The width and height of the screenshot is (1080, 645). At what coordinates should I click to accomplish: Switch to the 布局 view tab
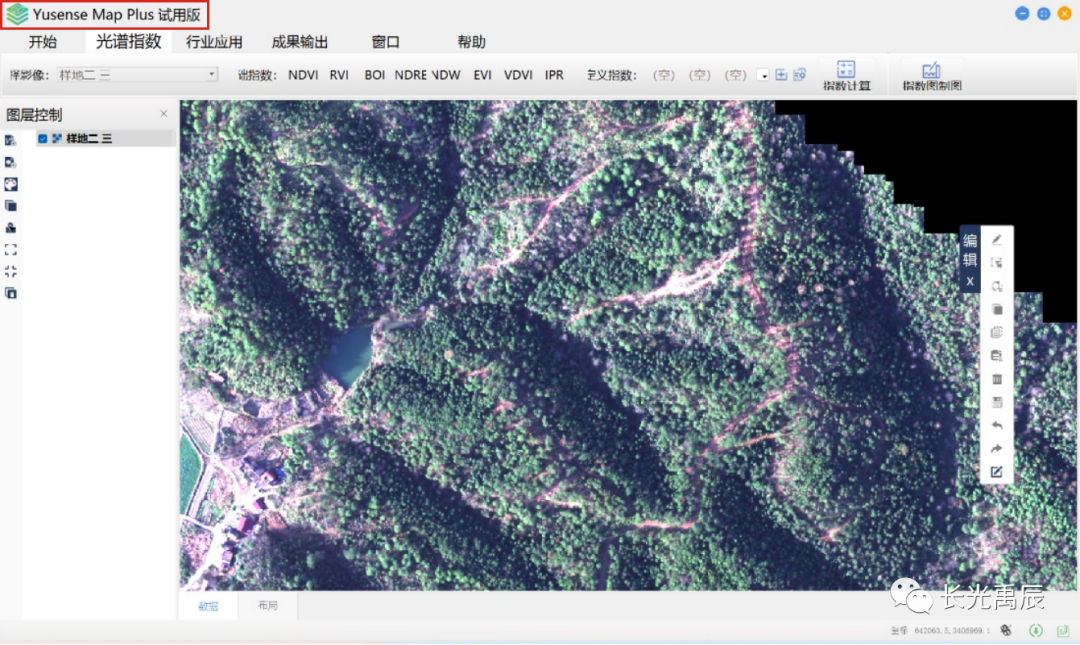click(x=267, y=606)
